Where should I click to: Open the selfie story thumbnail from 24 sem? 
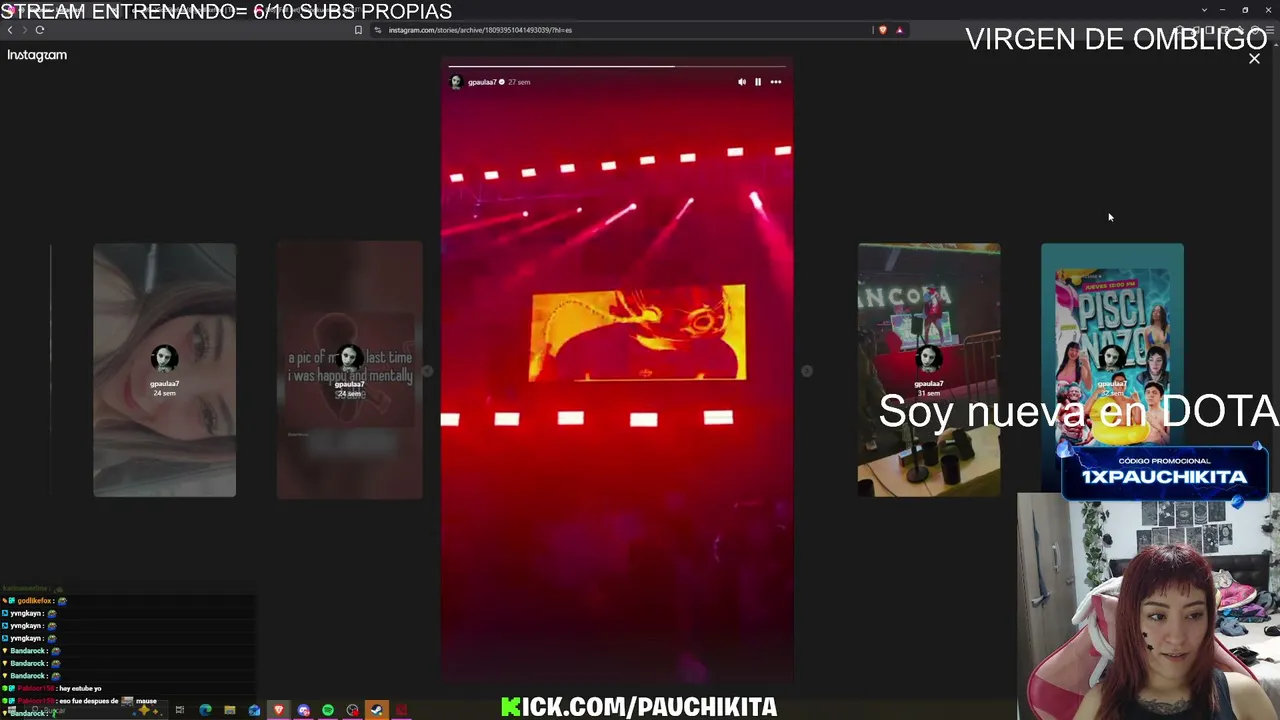(165, 370)
